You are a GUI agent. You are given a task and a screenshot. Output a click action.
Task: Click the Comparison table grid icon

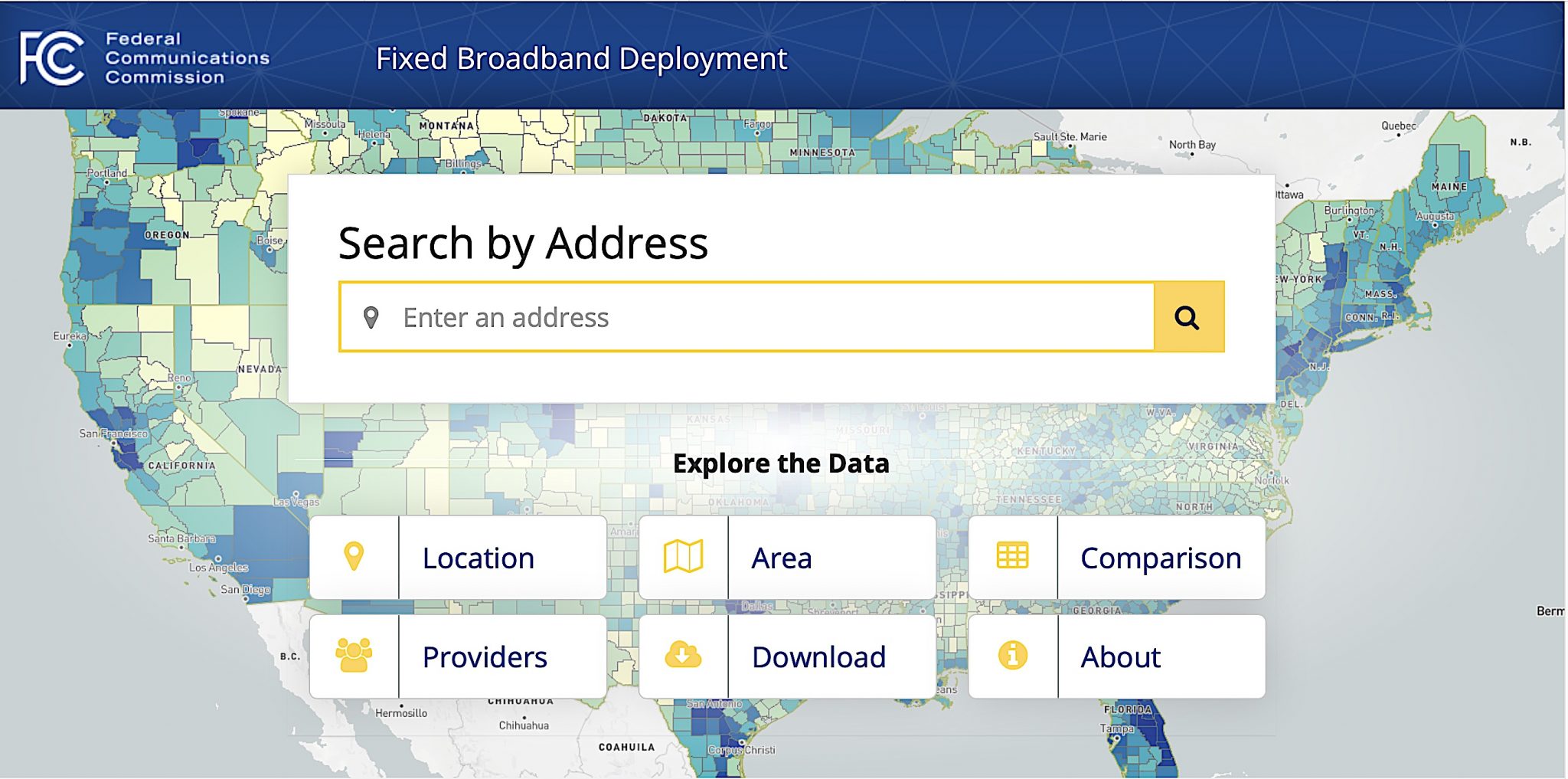tap(1012, 556)
